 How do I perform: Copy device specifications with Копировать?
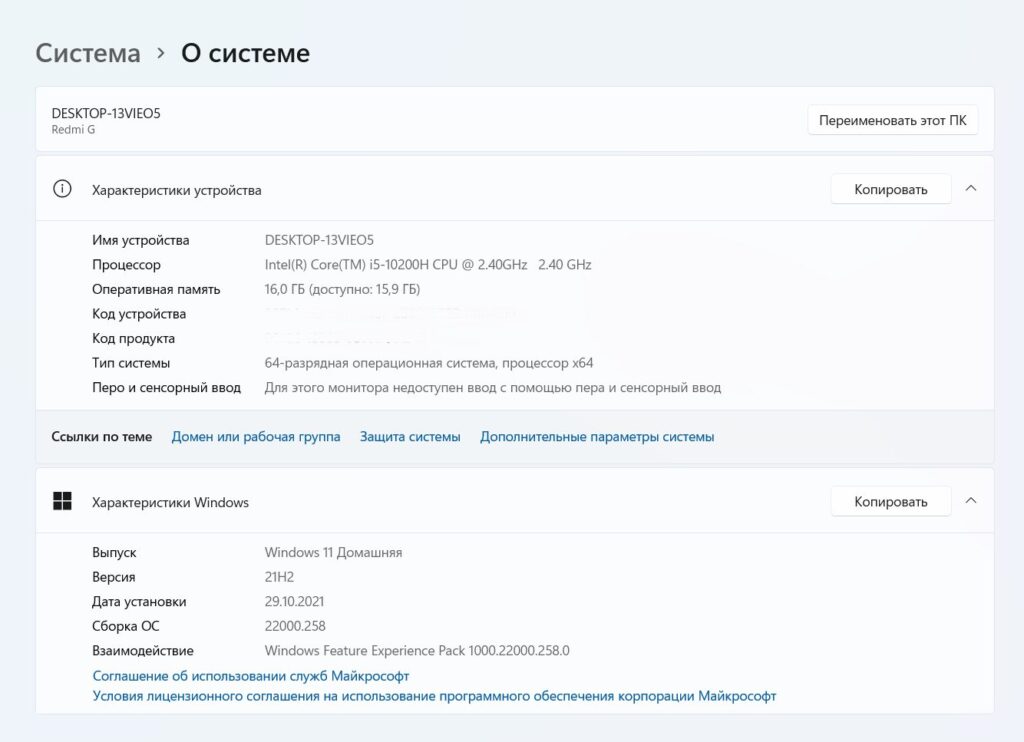(891, 189)
